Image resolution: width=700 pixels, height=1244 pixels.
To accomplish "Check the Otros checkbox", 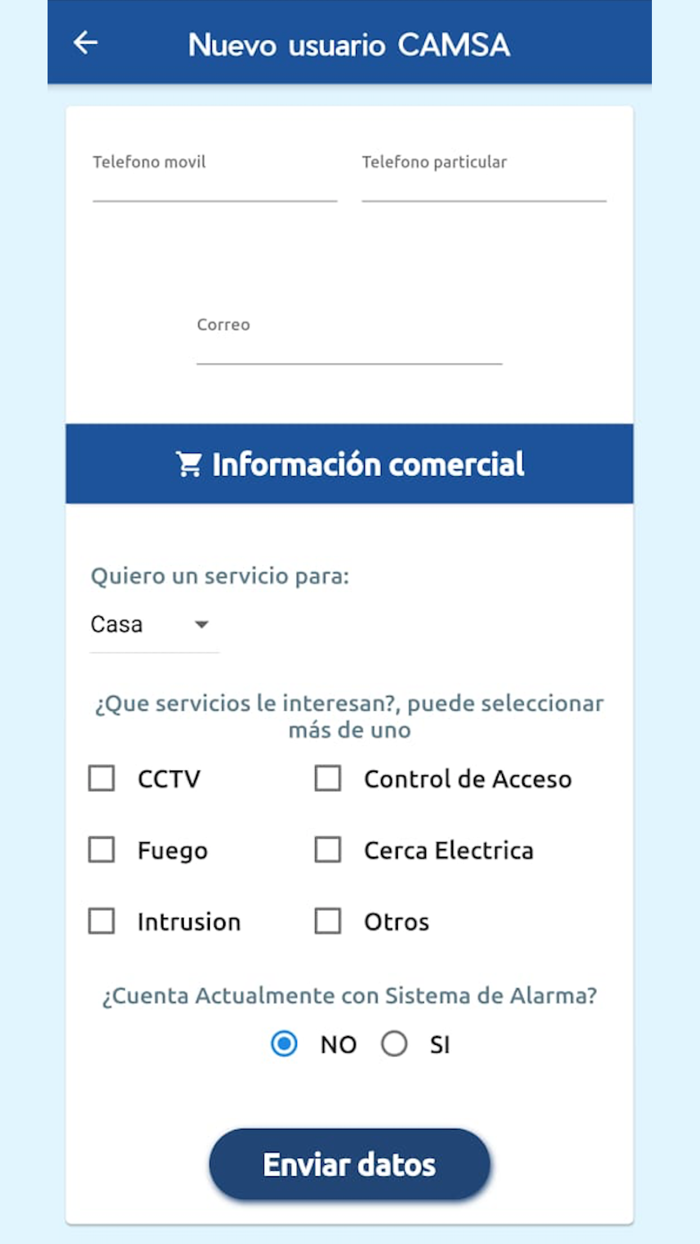I will (x=328, y=921).
